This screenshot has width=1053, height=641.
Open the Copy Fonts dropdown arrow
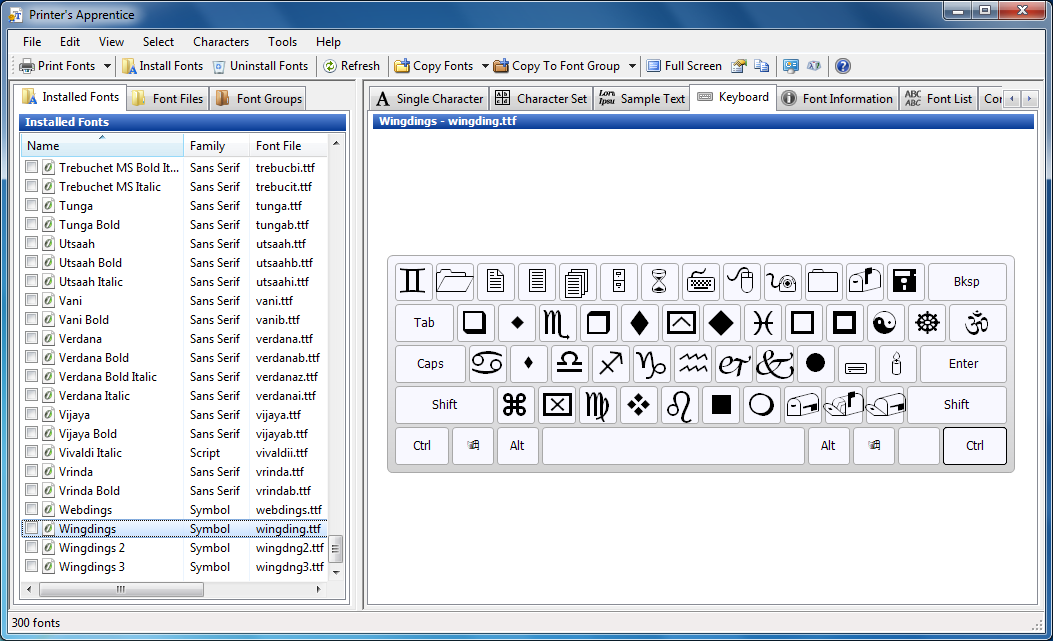pyautogui.click(x=485, y=66)
